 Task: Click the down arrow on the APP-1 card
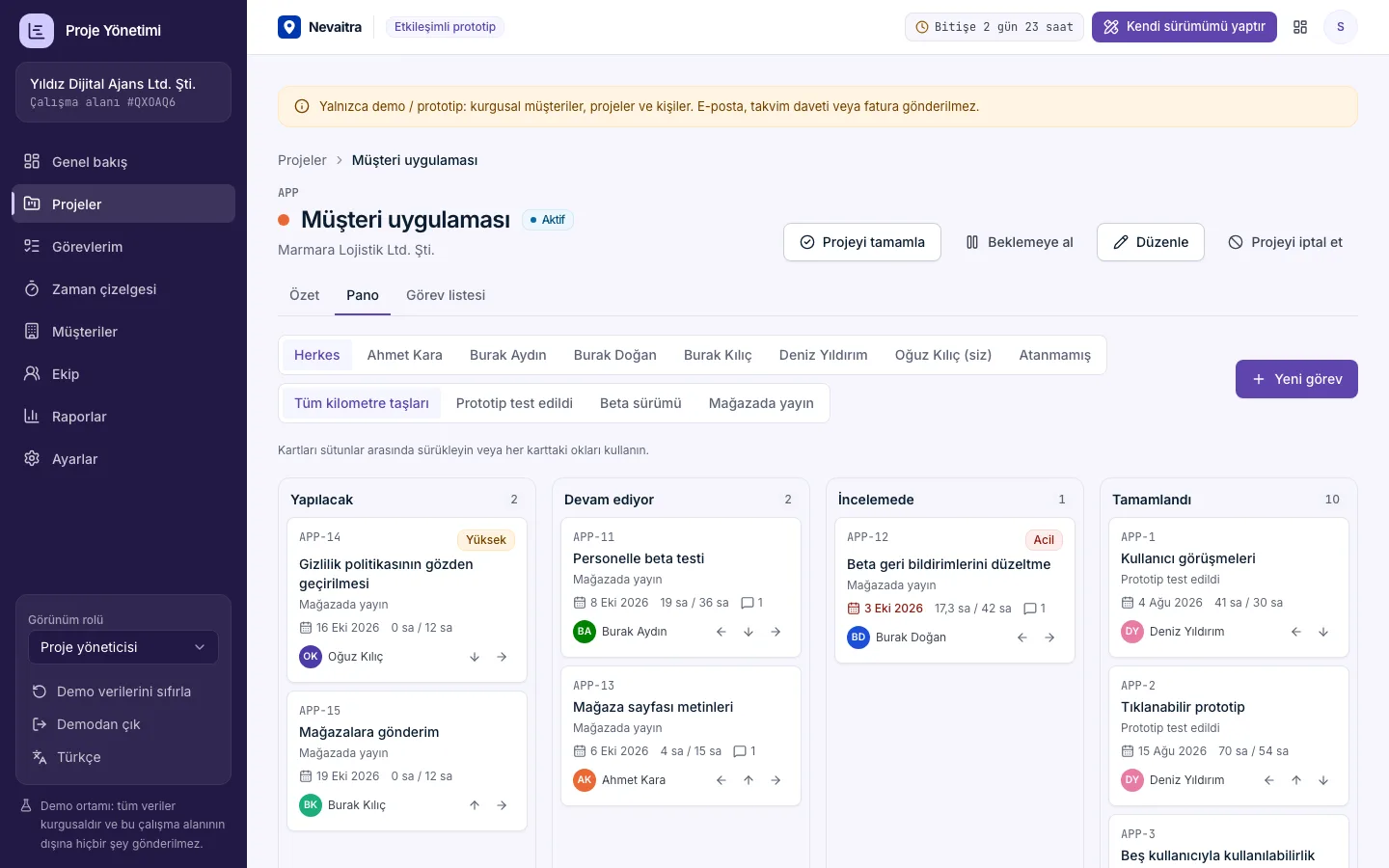(1323, 632)
